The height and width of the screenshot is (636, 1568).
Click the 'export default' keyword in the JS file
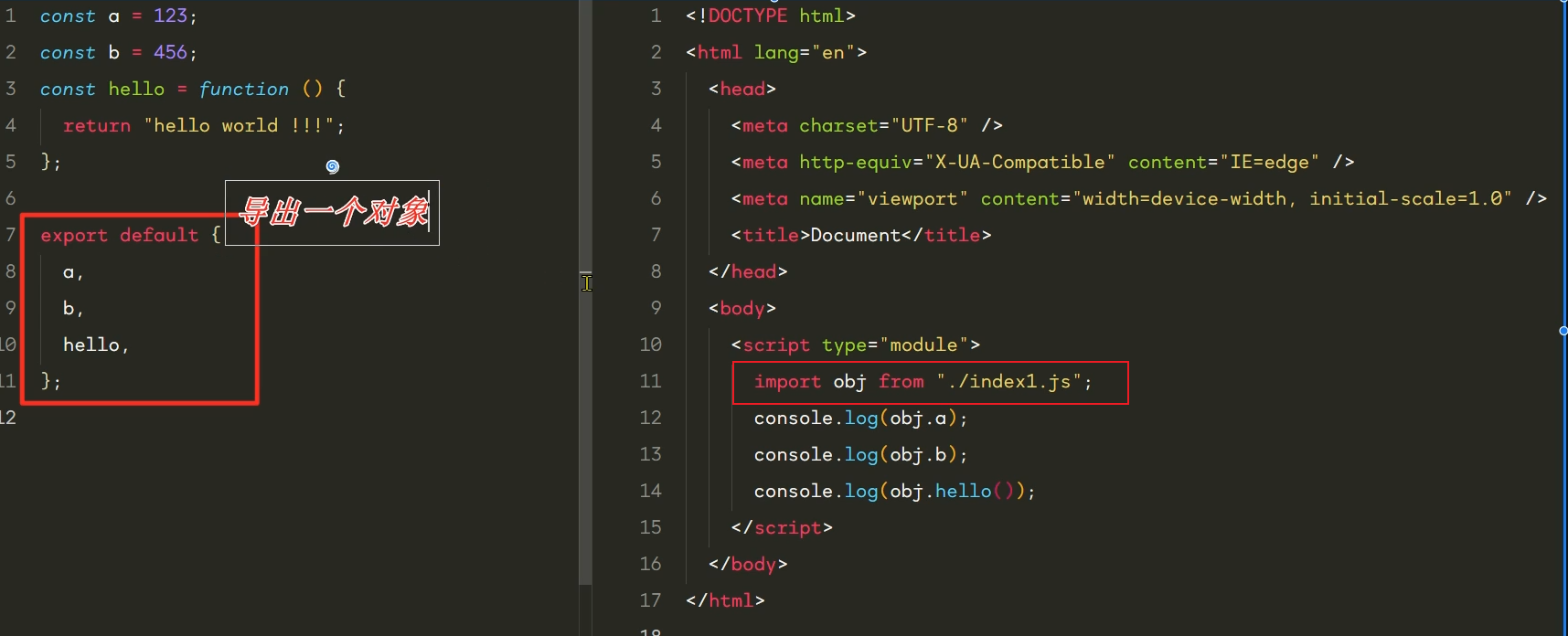point(119,235)
